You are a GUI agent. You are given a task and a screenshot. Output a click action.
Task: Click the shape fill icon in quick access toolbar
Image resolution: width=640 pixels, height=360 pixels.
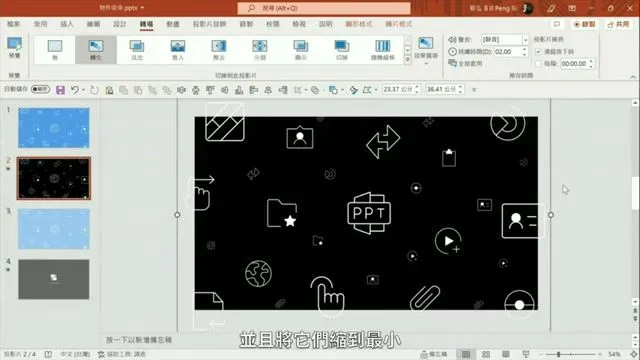[333, 90]
